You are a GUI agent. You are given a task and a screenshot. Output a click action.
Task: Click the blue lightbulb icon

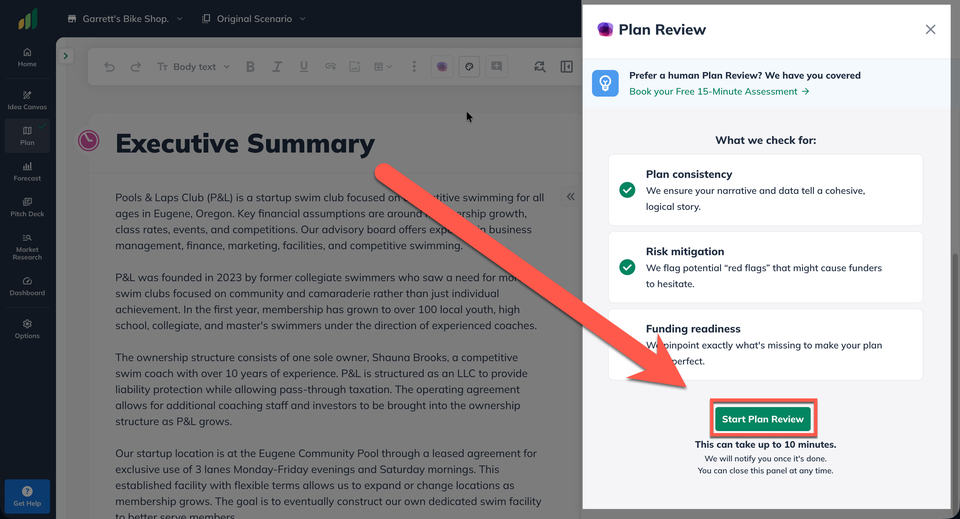[x=605, y=83]
